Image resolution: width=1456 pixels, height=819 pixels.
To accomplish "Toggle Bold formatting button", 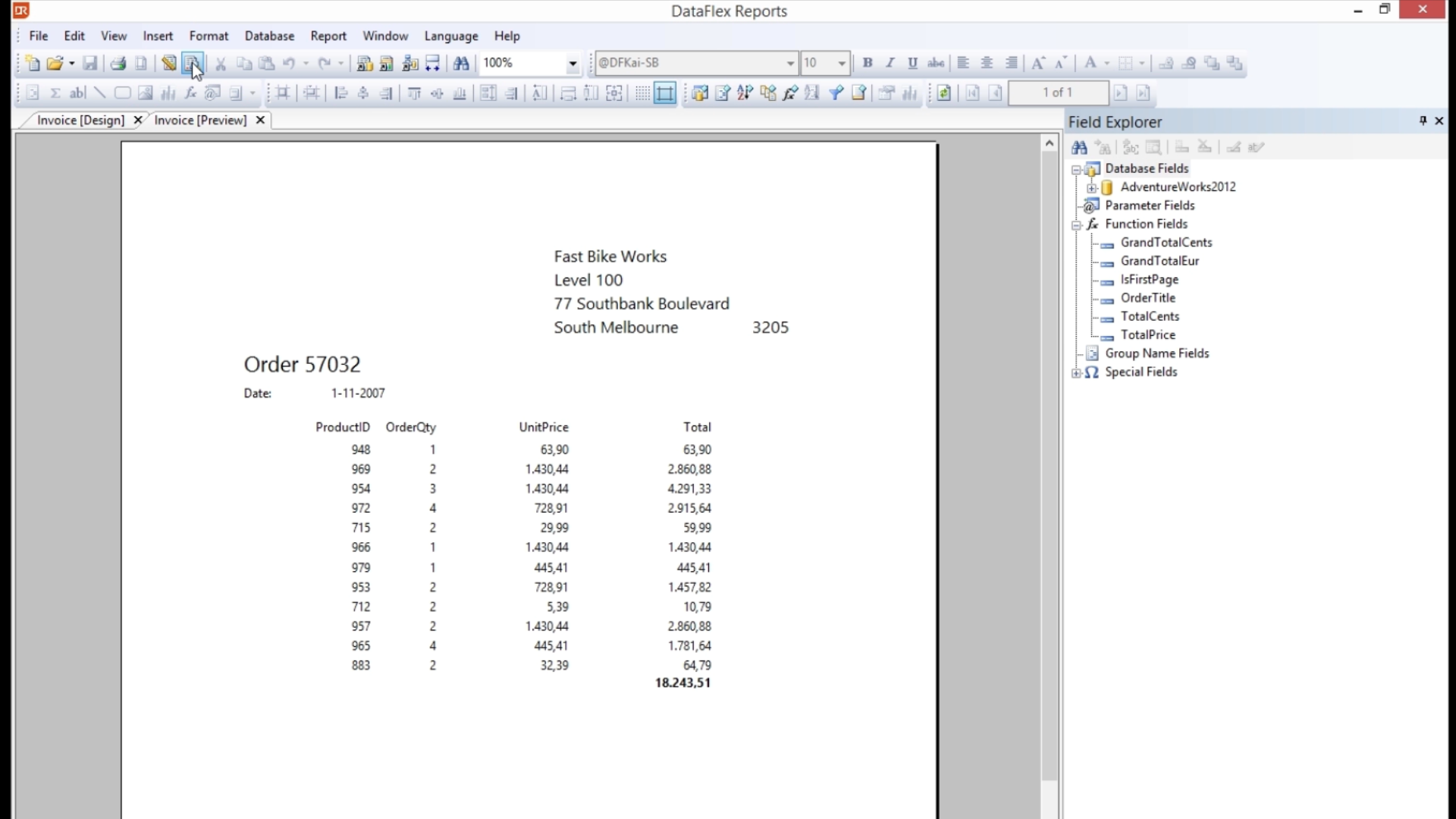I will coord(868,63).
